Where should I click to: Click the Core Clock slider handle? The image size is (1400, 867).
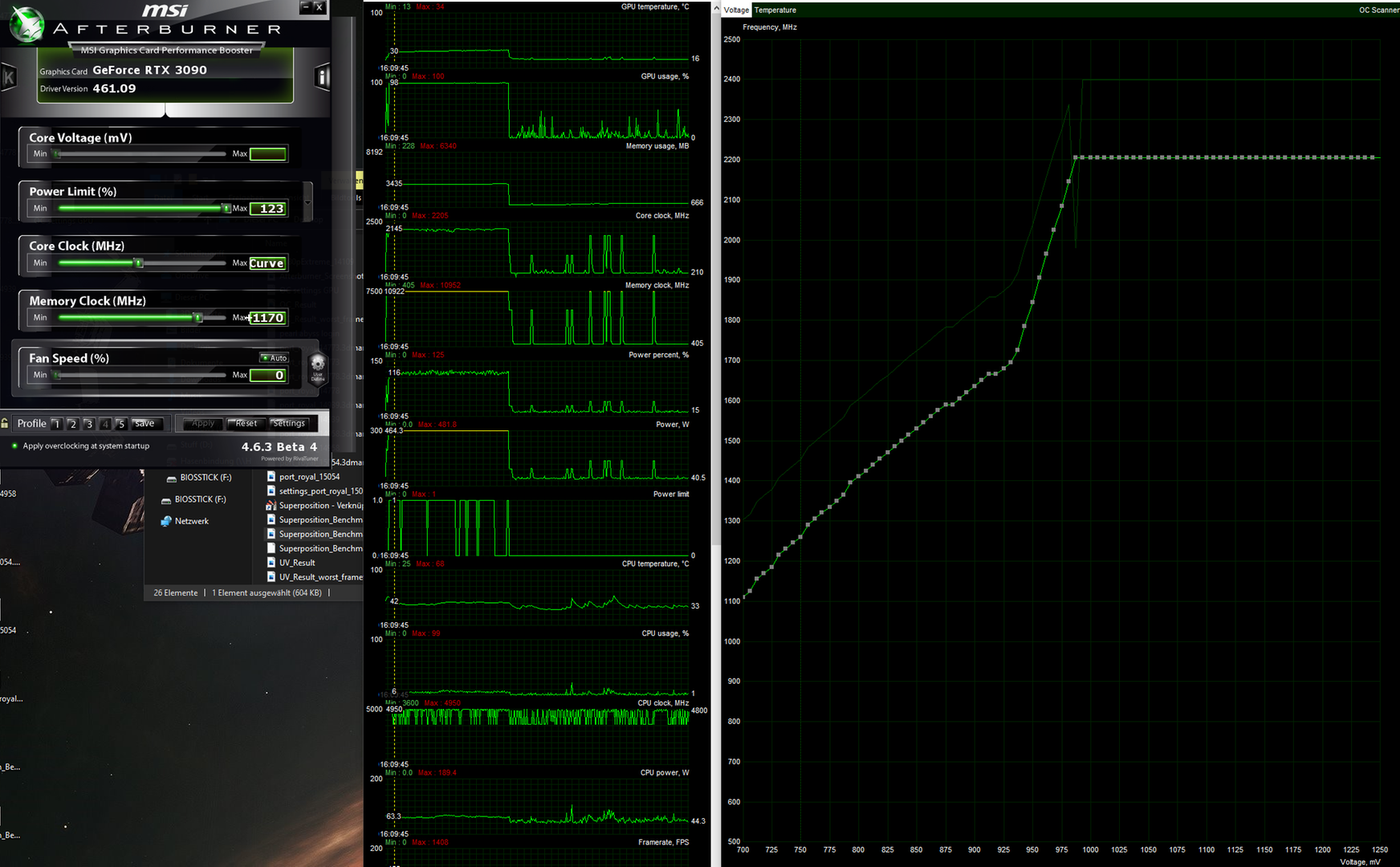[139, 263]
